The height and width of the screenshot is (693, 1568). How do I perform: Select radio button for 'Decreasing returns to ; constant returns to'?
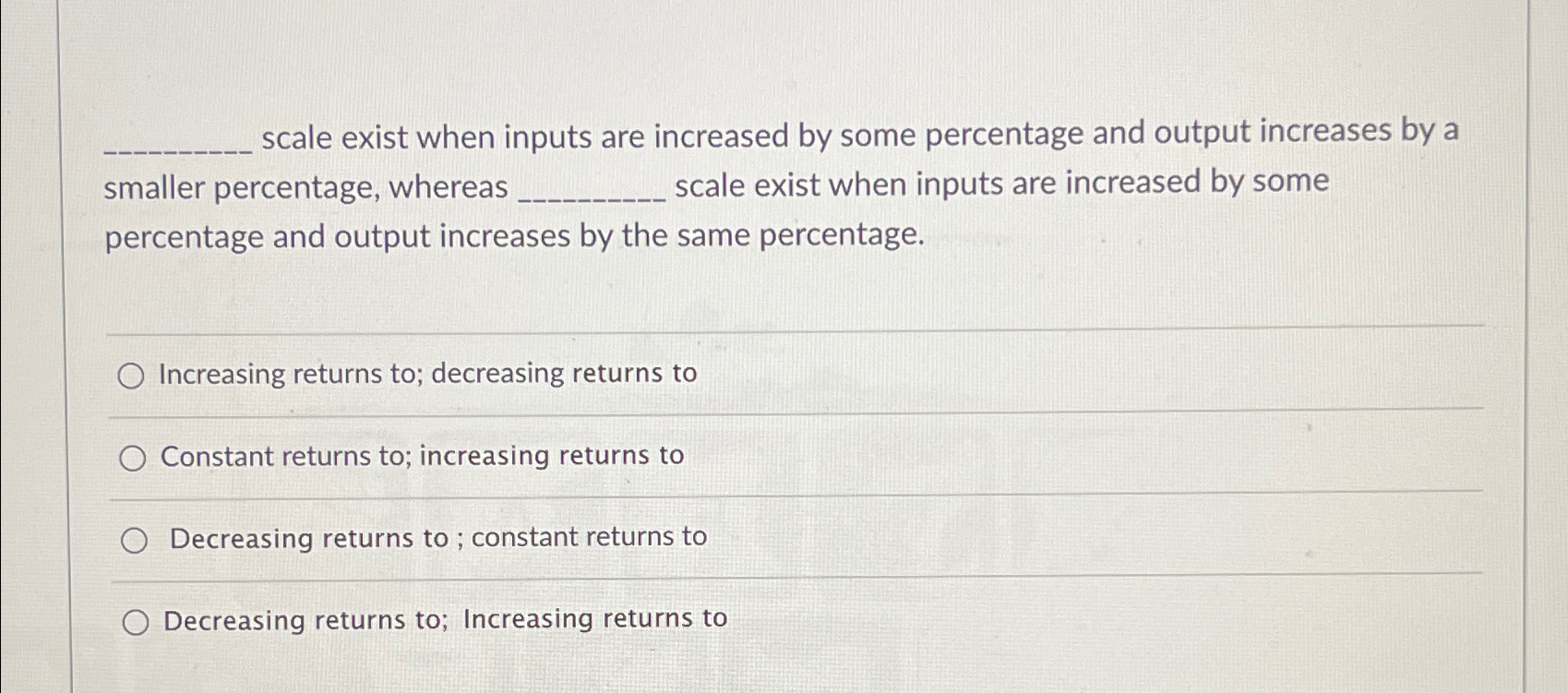tap(135, 538)
